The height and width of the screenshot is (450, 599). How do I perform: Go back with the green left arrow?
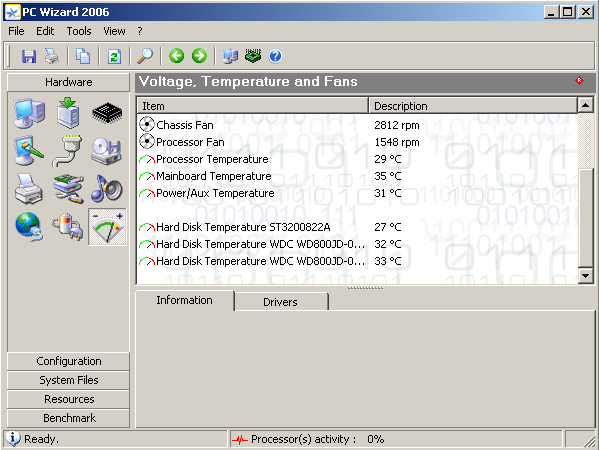pos(176,56)
